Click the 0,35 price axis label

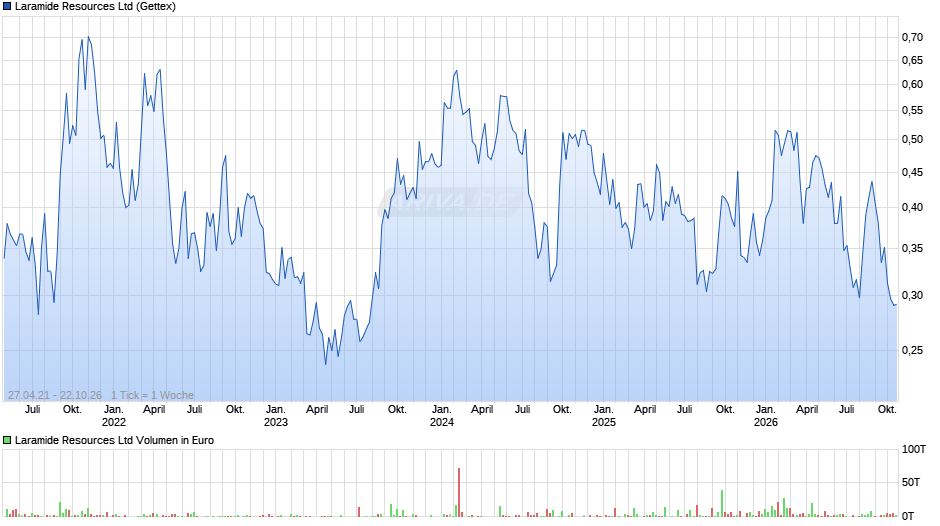coord(912,248)
